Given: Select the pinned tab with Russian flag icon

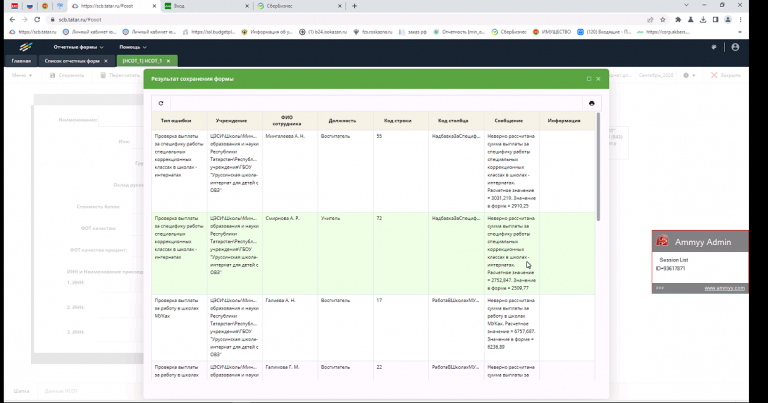Looking at the screenshot, I should 30,6.
